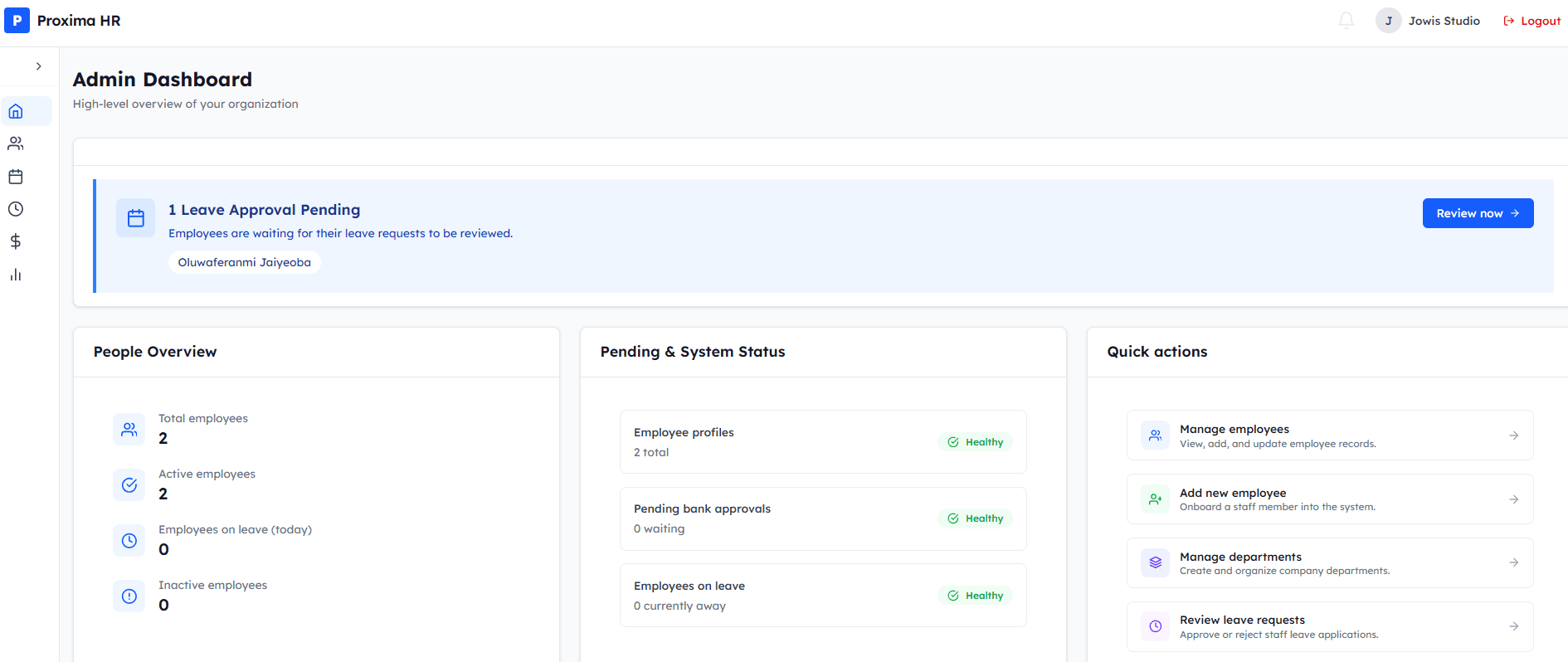The image size is (1568, 662).
Task: Open the Add new employee quick action
Action: pyautogui.click(x=1330, y=499)
